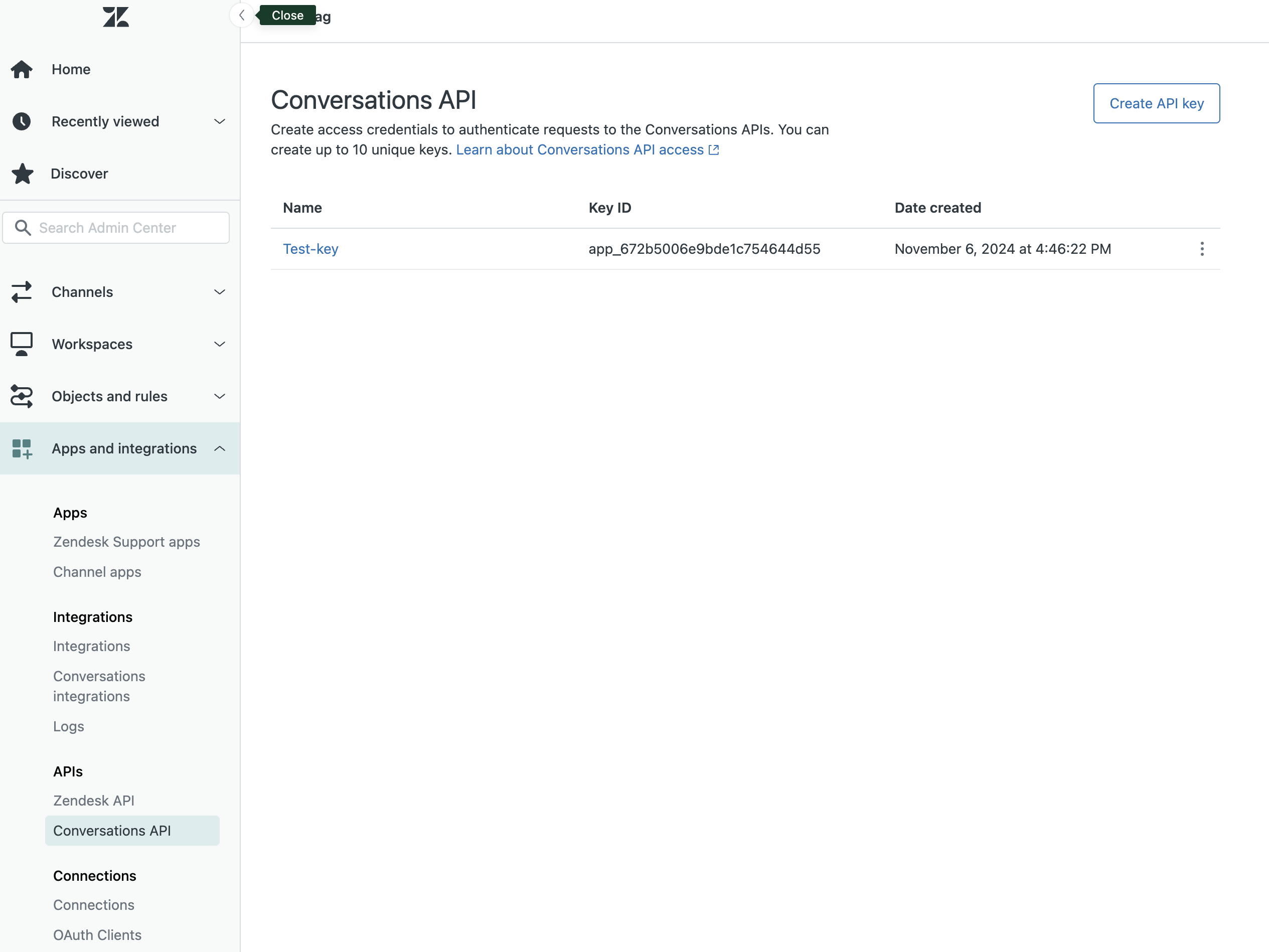Collapse sidebar with the back chevron
Screen dimensions: 1269x952
point(242,16)
